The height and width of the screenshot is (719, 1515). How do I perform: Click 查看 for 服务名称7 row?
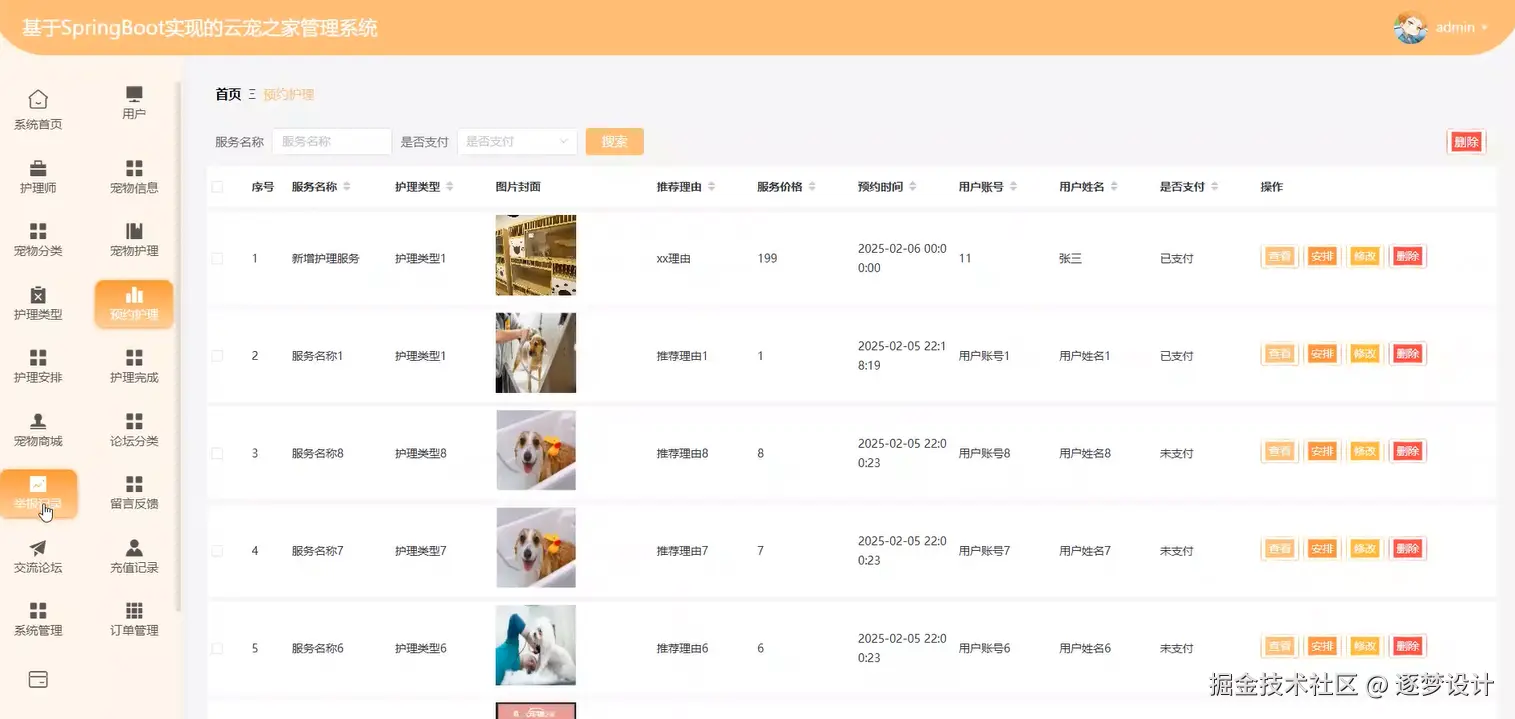[1280, 549]
